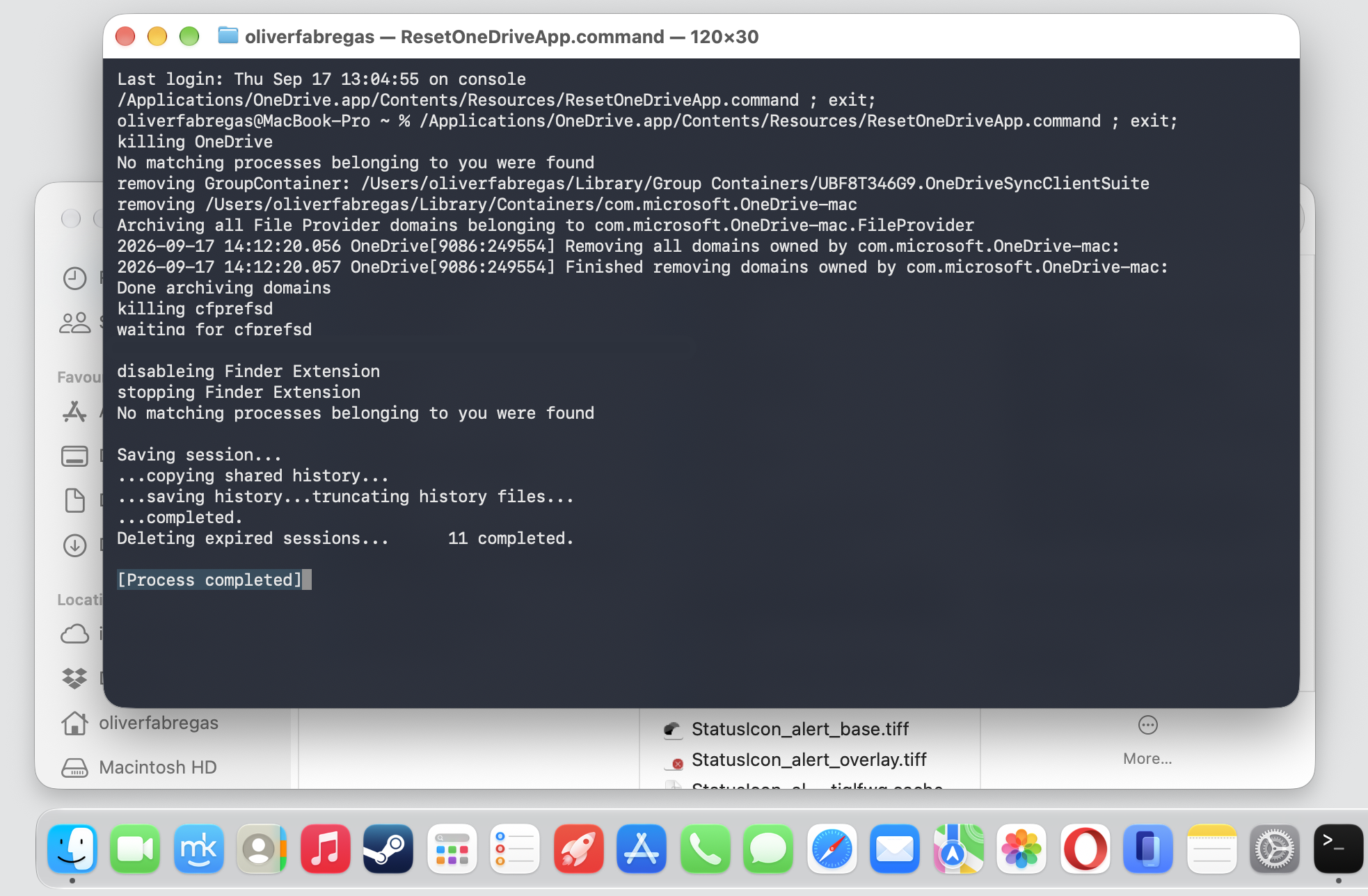
Task: Close the Terminal window
Action: click(125, 36)
